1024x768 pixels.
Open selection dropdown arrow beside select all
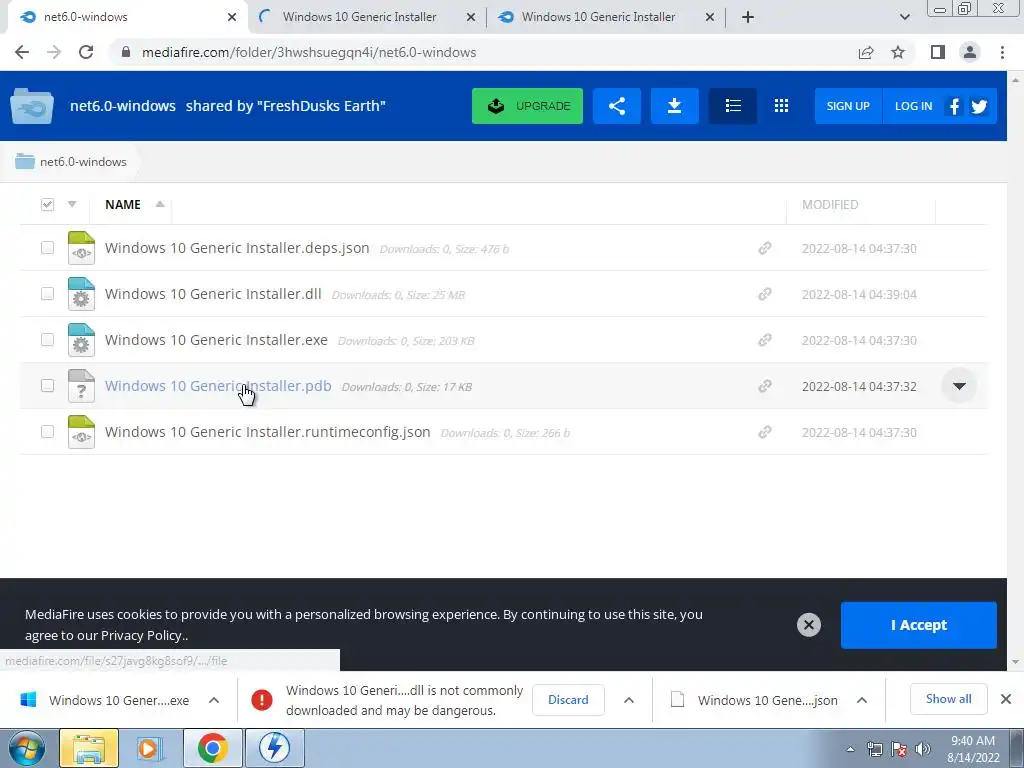tap(72, 204)
